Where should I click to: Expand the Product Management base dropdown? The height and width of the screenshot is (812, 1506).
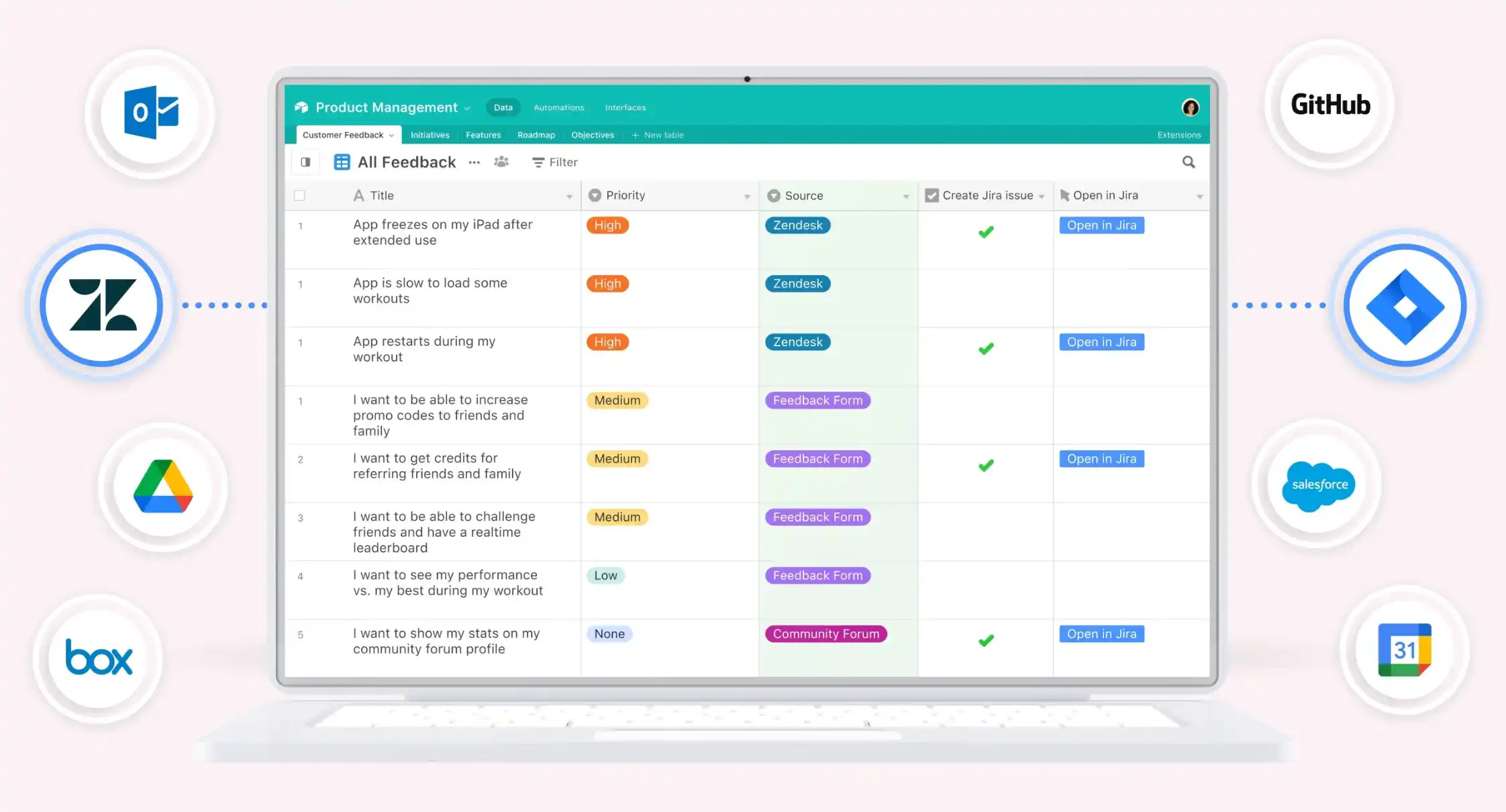point(467,109)
